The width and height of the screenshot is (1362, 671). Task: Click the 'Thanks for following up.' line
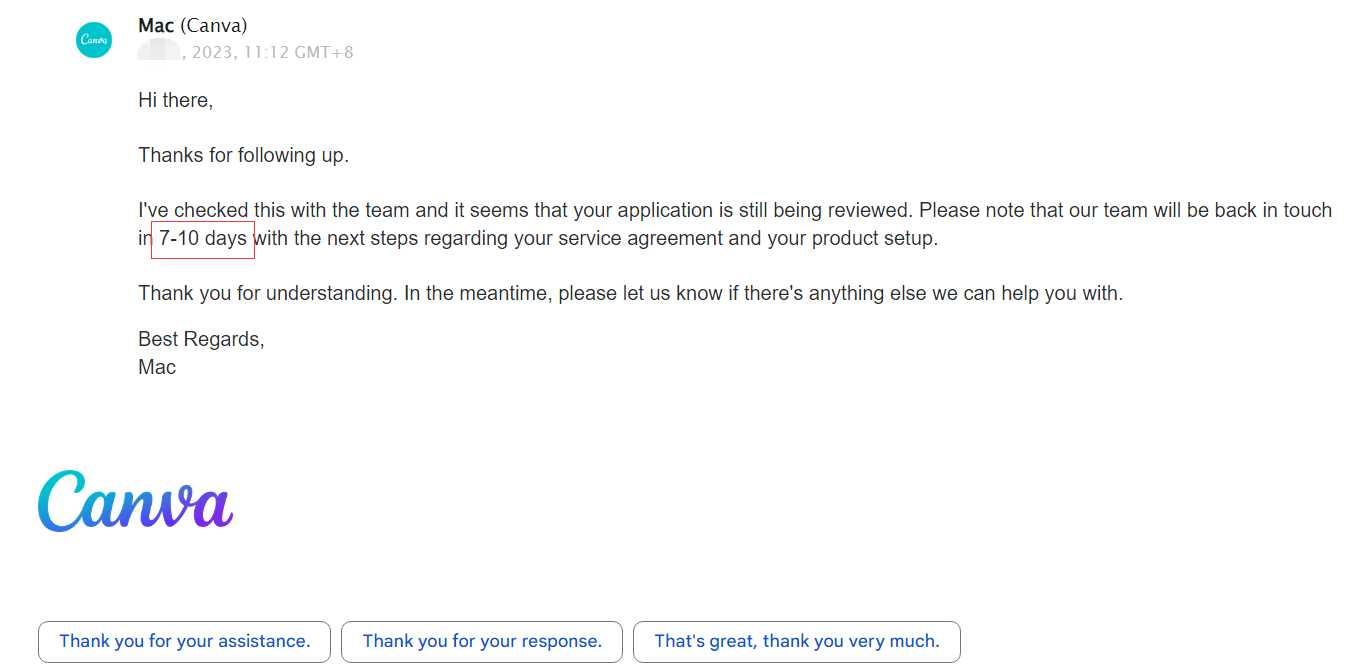[243, 155]
